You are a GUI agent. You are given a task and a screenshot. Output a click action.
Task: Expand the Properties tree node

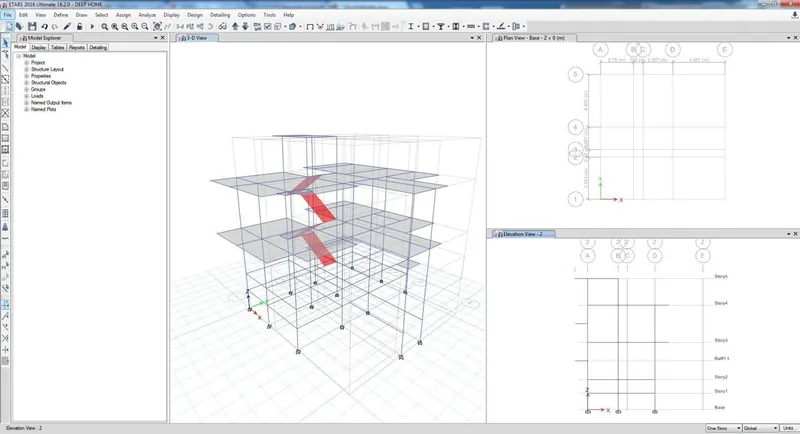[x=27, y=76]
